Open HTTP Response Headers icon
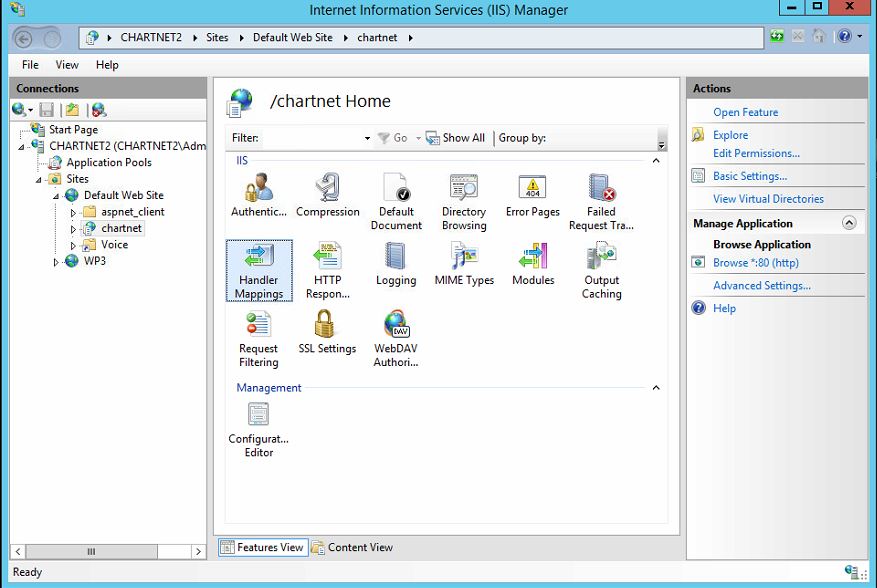Viewport: 877px width, 588px height. [x=328, y=271]
